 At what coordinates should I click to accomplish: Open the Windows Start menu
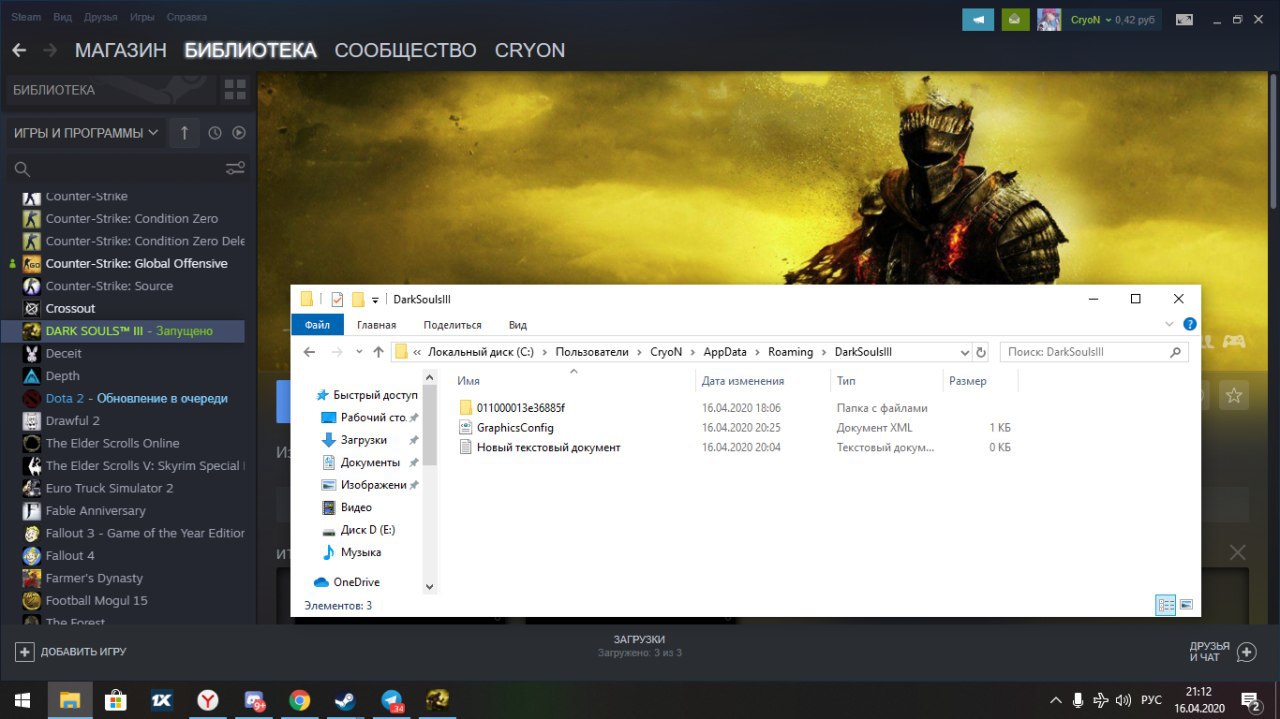click(x=22, y=700)
